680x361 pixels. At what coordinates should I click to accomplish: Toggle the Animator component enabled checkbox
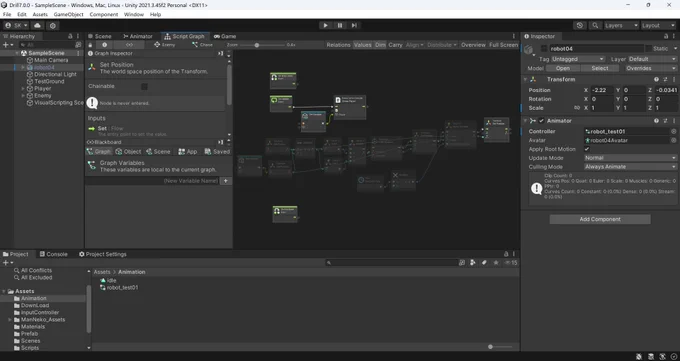[541, 121]
